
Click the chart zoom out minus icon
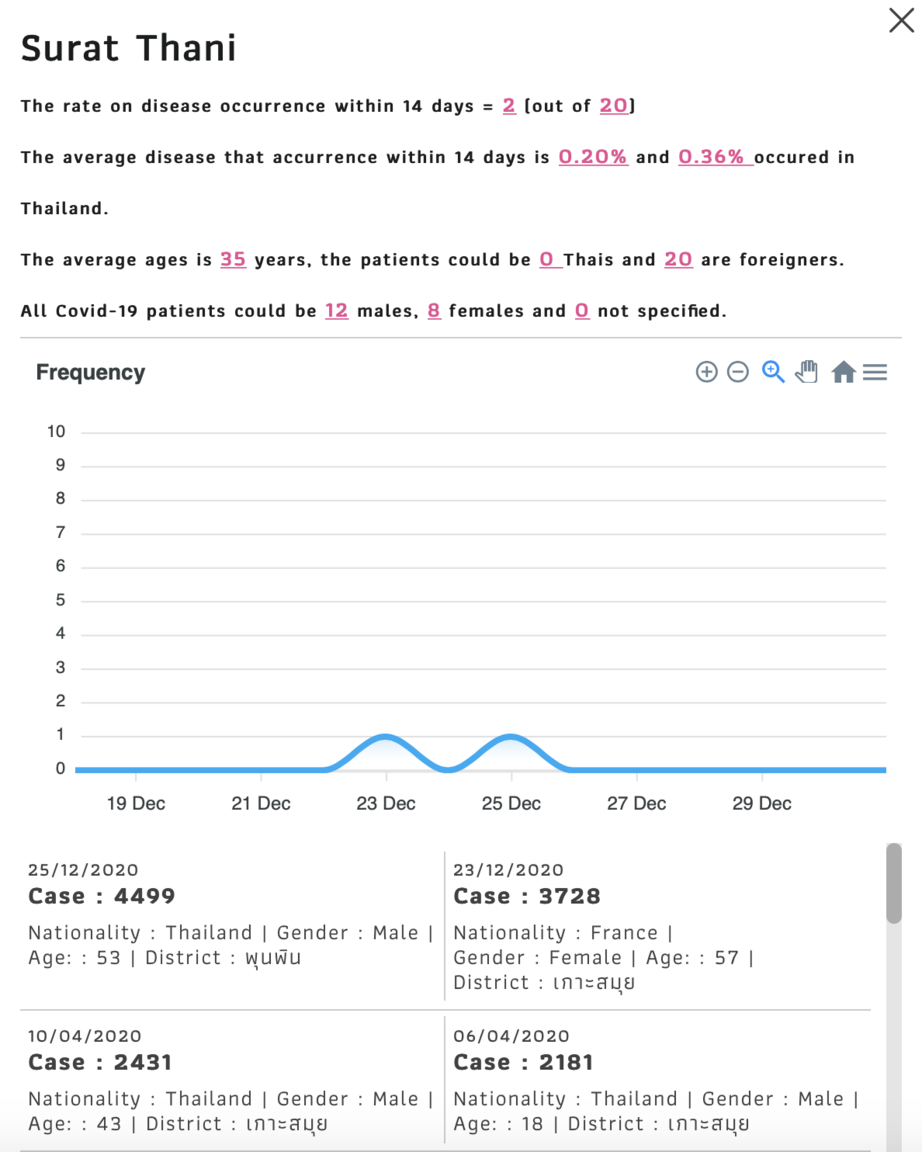click(738, 372)
